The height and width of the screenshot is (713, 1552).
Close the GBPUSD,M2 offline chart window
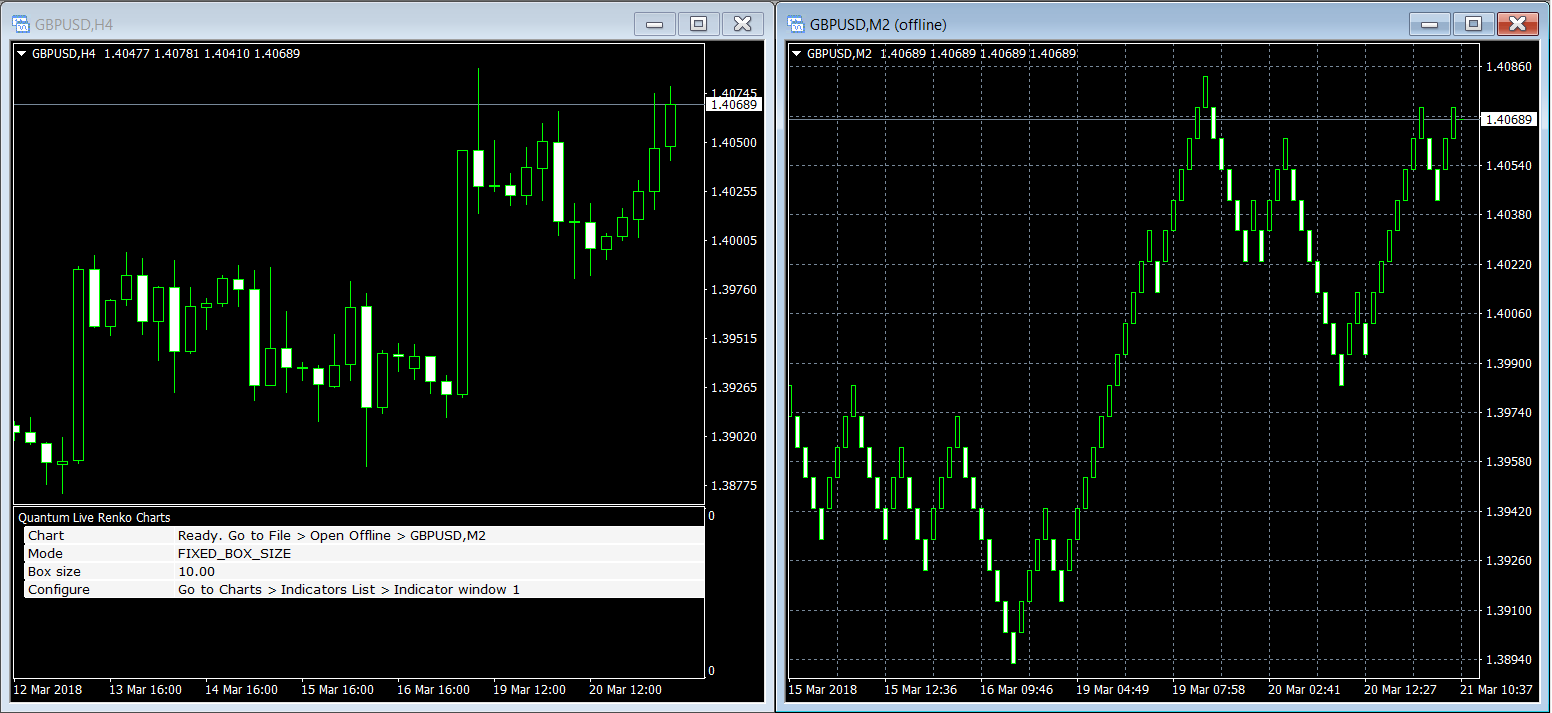pos(1518,24)
